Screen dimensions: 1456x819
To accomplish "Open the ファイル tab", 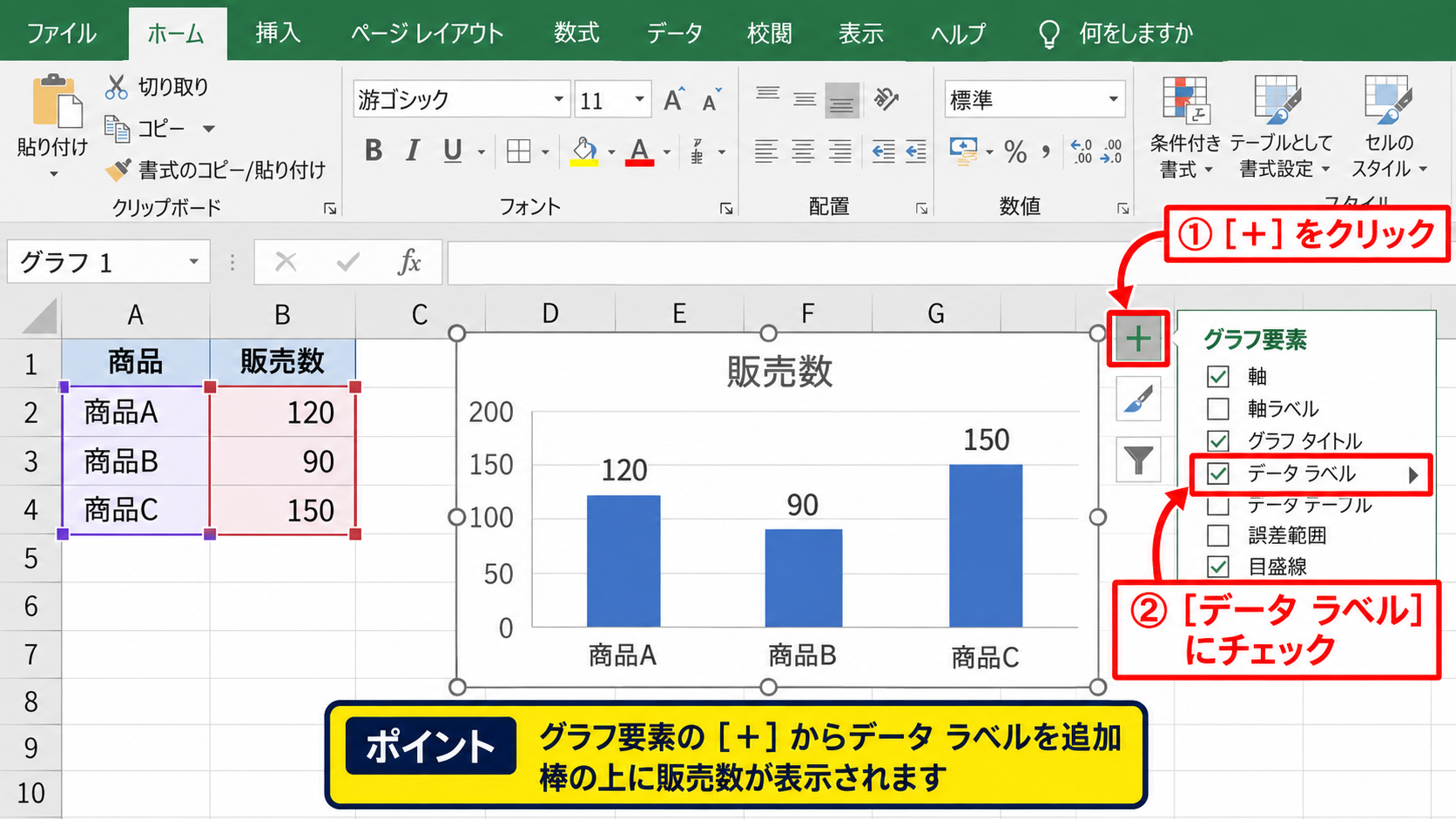I will 61,33.
